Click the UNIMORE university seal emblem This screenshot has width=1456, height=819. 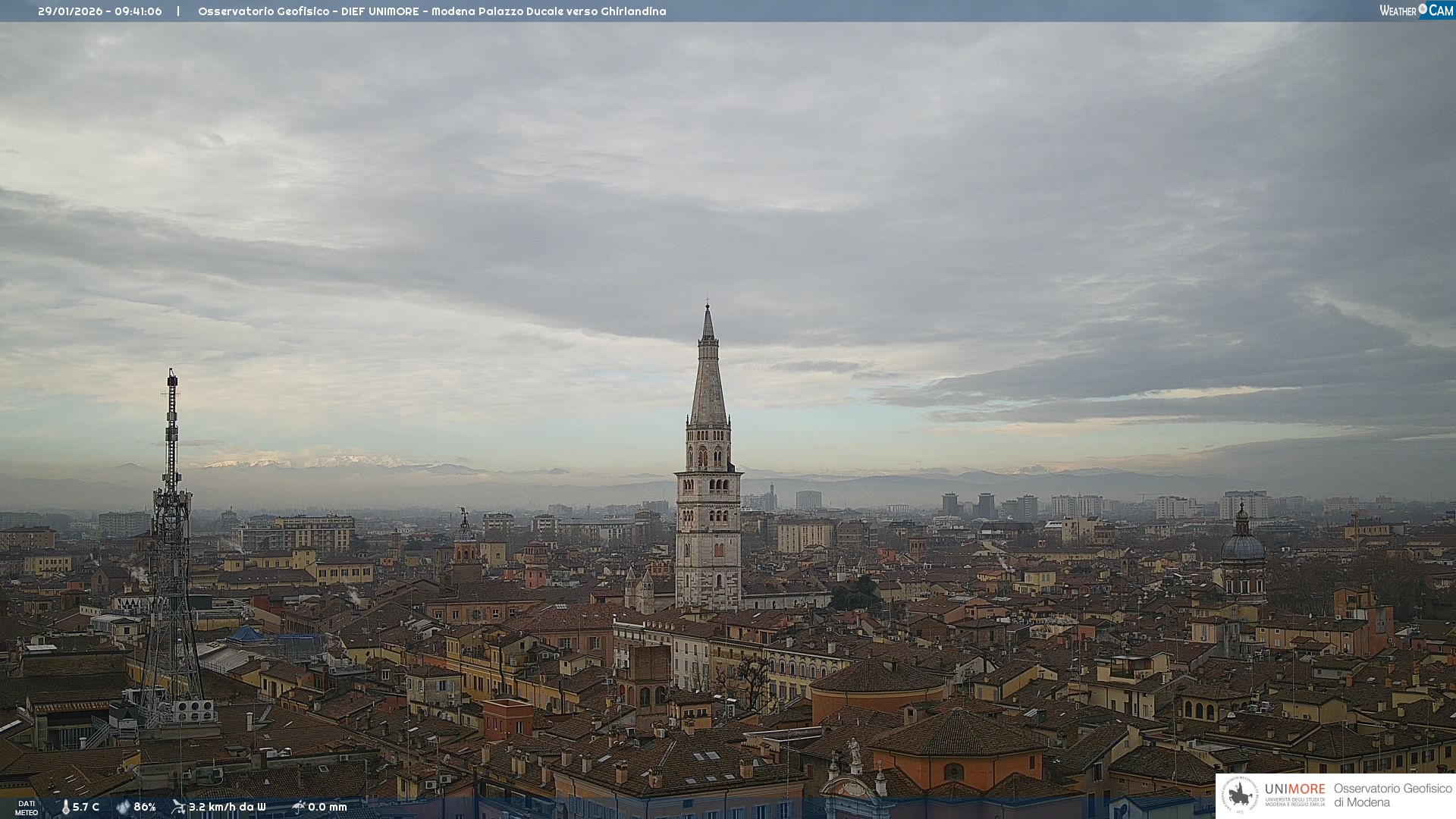pos(1240,795)
